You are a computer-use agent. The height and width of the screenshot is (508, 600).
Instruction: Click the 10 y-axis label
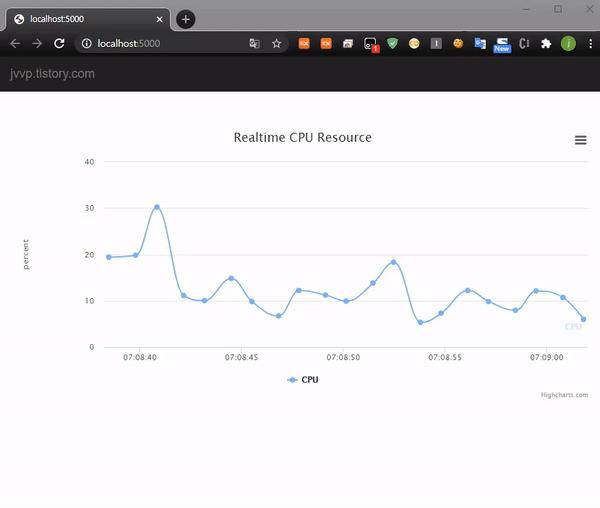[x=90, y=301]
